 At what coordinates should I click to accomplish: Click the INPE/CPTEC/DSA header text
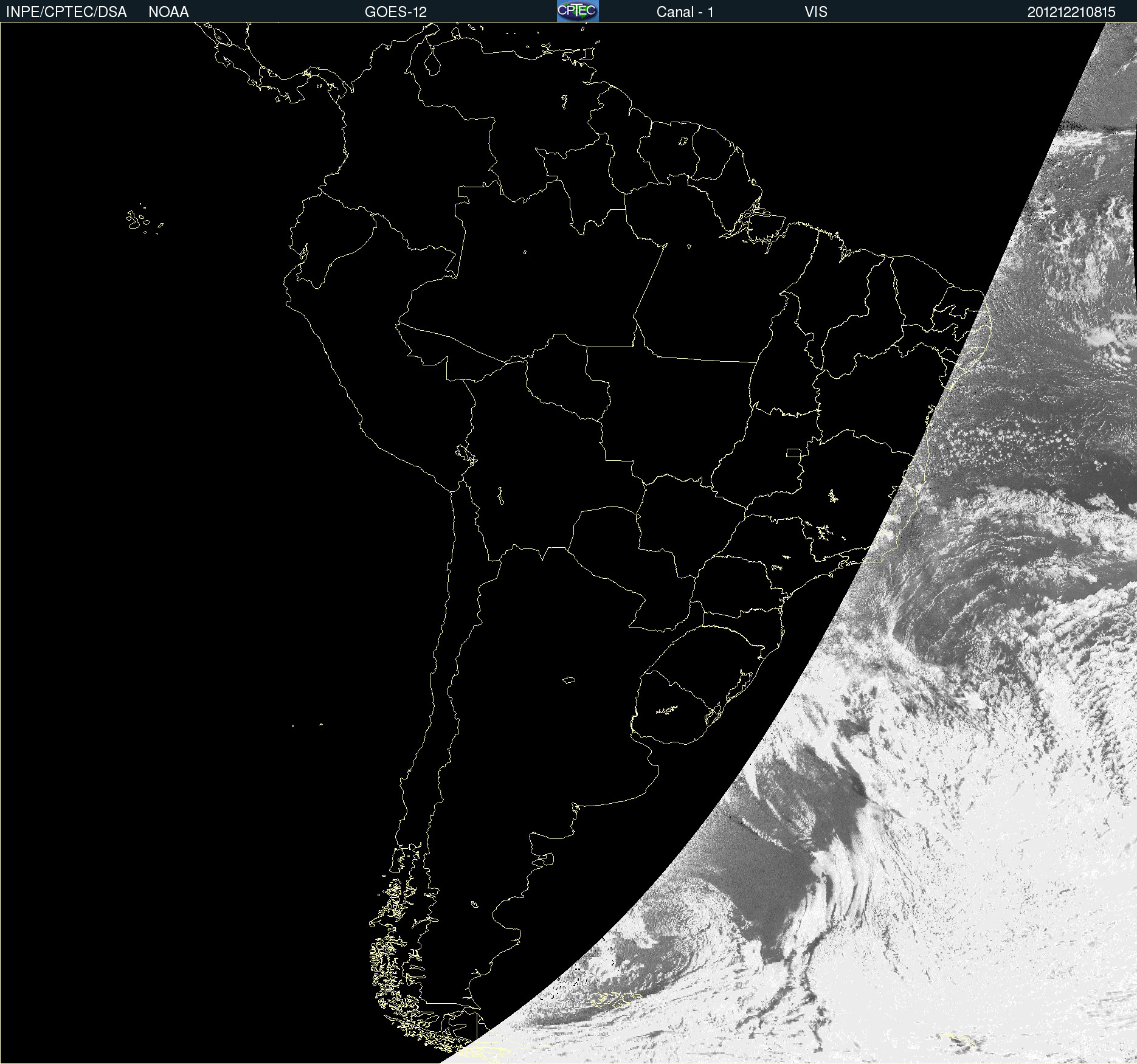[66, 12]
